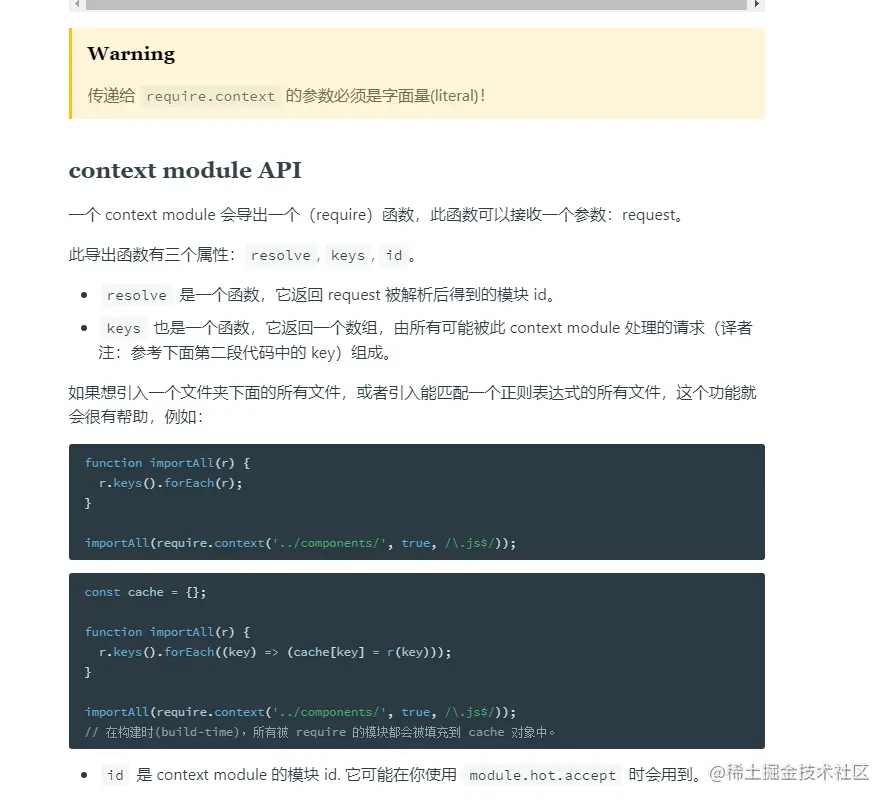This screenshot has height=805, width=892.
Task: Click the module.hot.accept inline code
Action: pyautogui.click(x=542, y=775)
